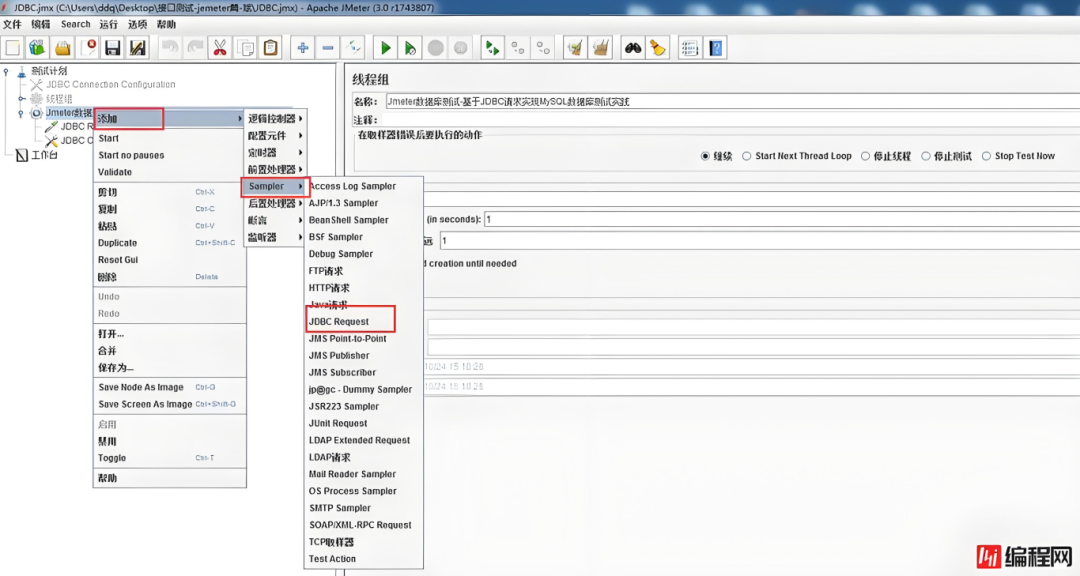1080x576 pixels.
Task: Click the greyed Stop toolbar icon
Action: click(435, 48)
